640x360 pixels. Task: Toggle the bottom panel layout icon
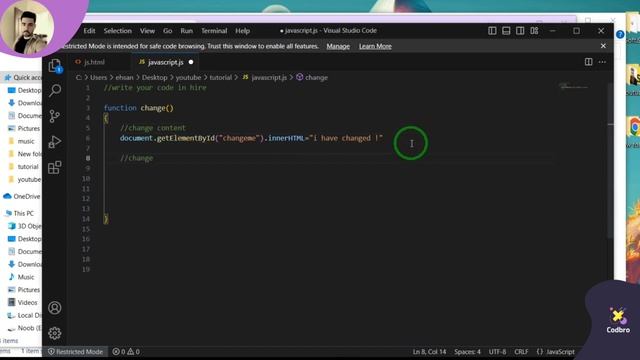click(x=506, y=31)
